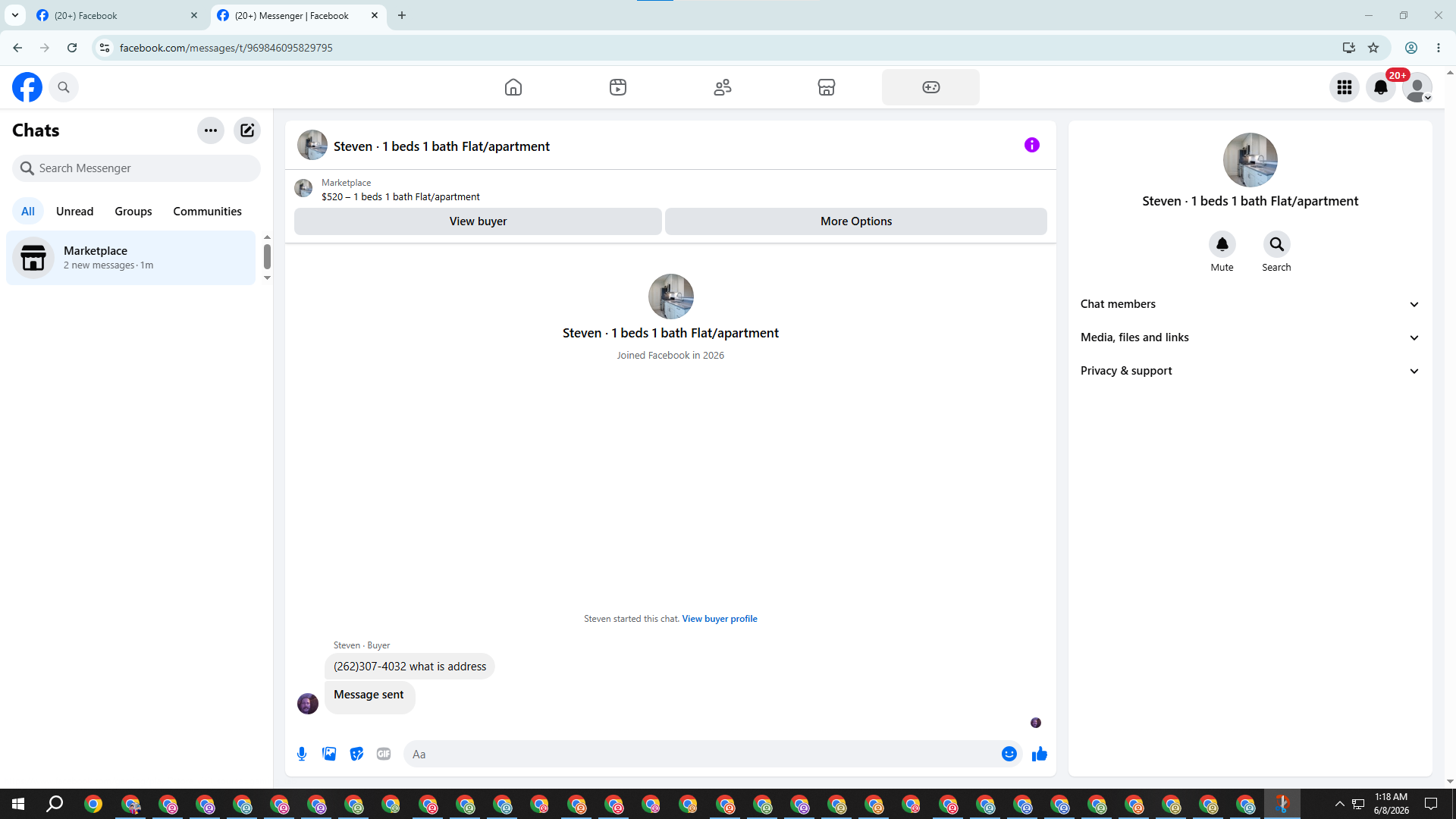Open the browser tab search dropdown

(x=15, y=16)
